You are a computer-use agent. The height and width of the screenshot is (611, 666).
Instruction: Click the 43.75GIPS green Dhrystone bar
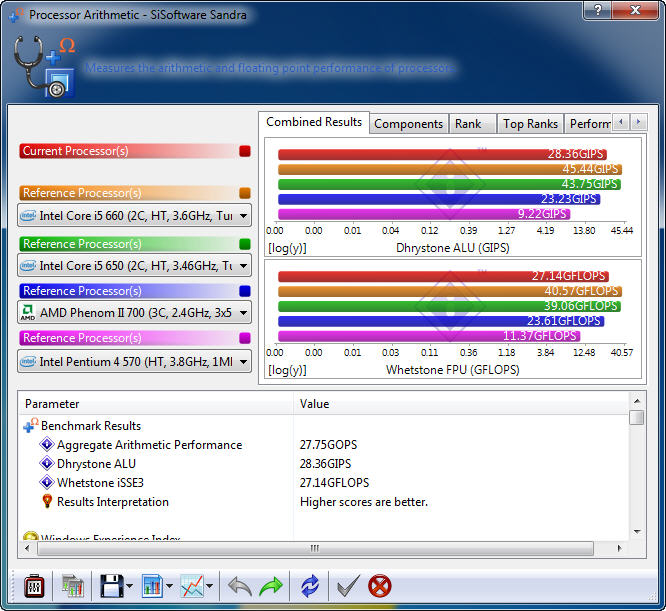(x=449, y=184)
